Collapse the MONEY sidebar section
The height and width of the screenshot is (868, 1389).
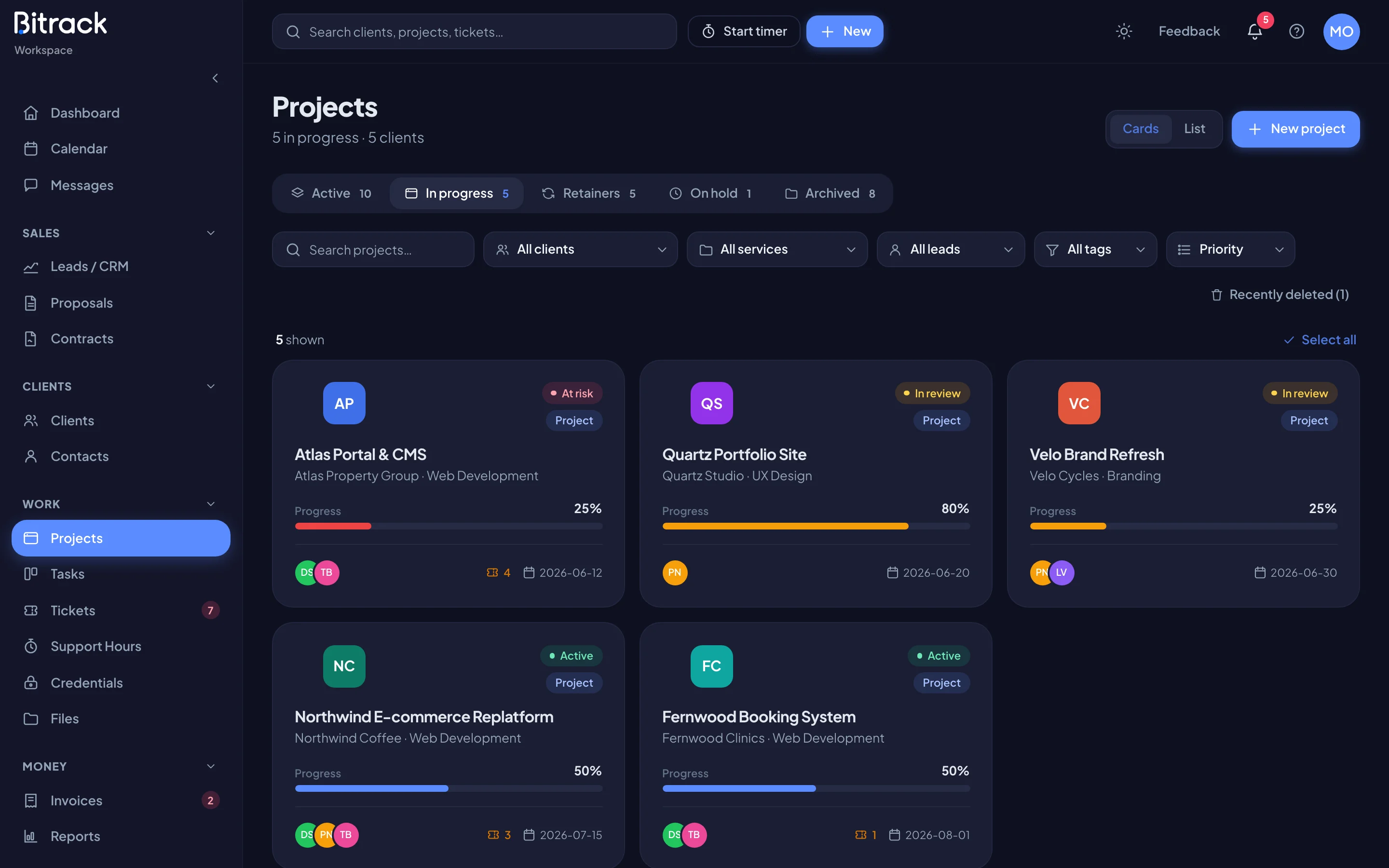pyautogui.click(x=211, y=766)
